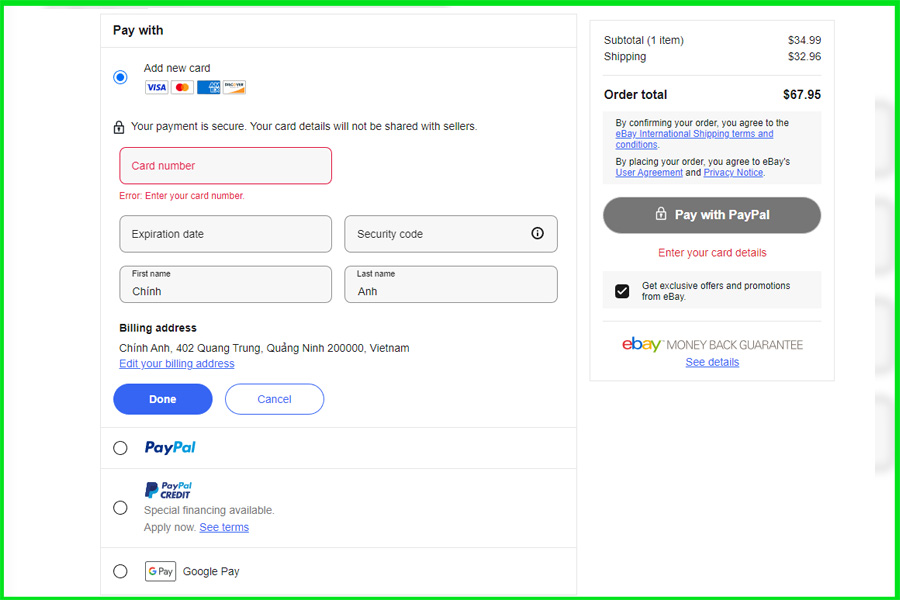
Task: Click the security code info icon
Action: coord(537,233)
